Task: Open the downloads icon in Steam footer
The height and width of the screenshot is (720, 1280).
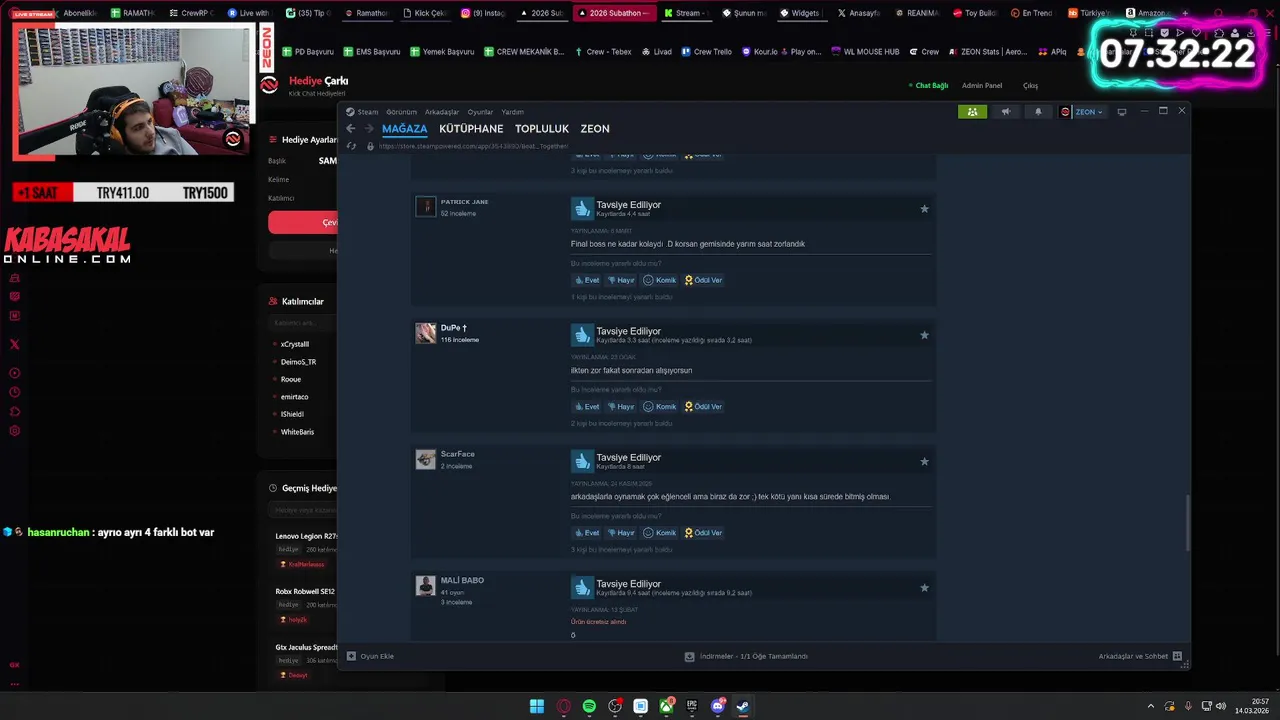Action: point(689,656)
